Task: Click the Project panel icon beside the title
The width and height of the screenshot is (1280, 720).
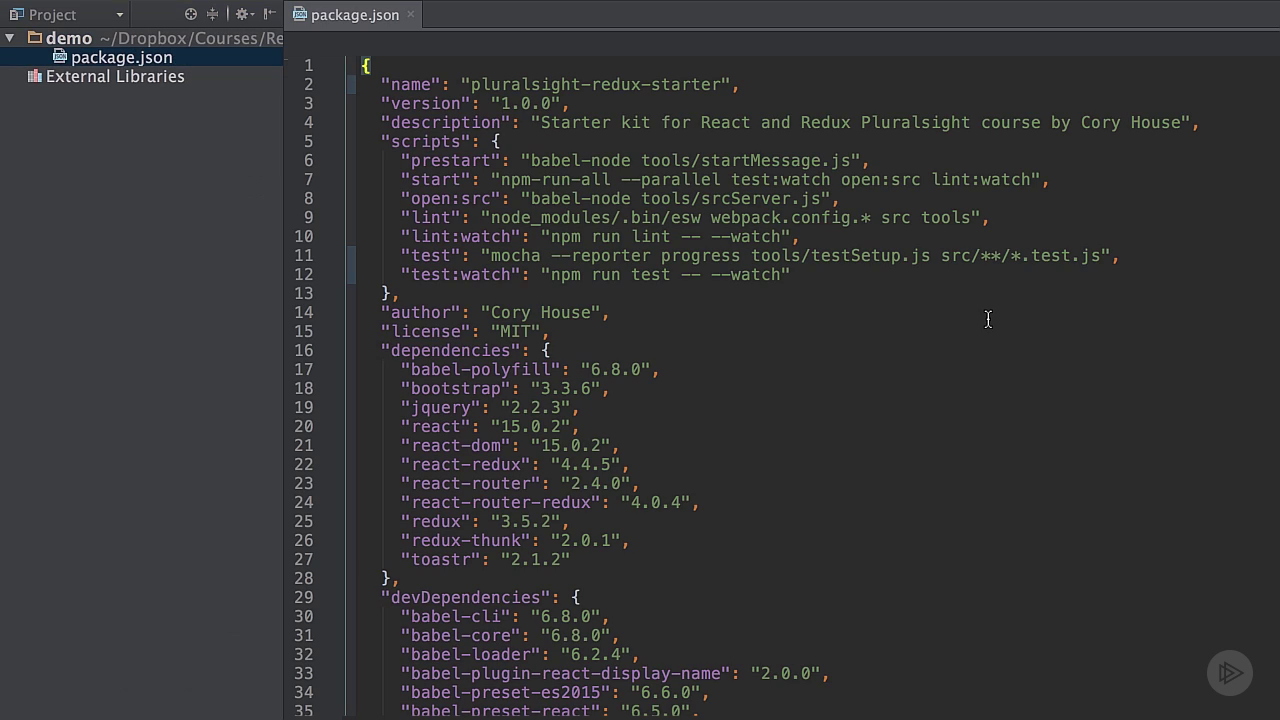Action: 16,14
